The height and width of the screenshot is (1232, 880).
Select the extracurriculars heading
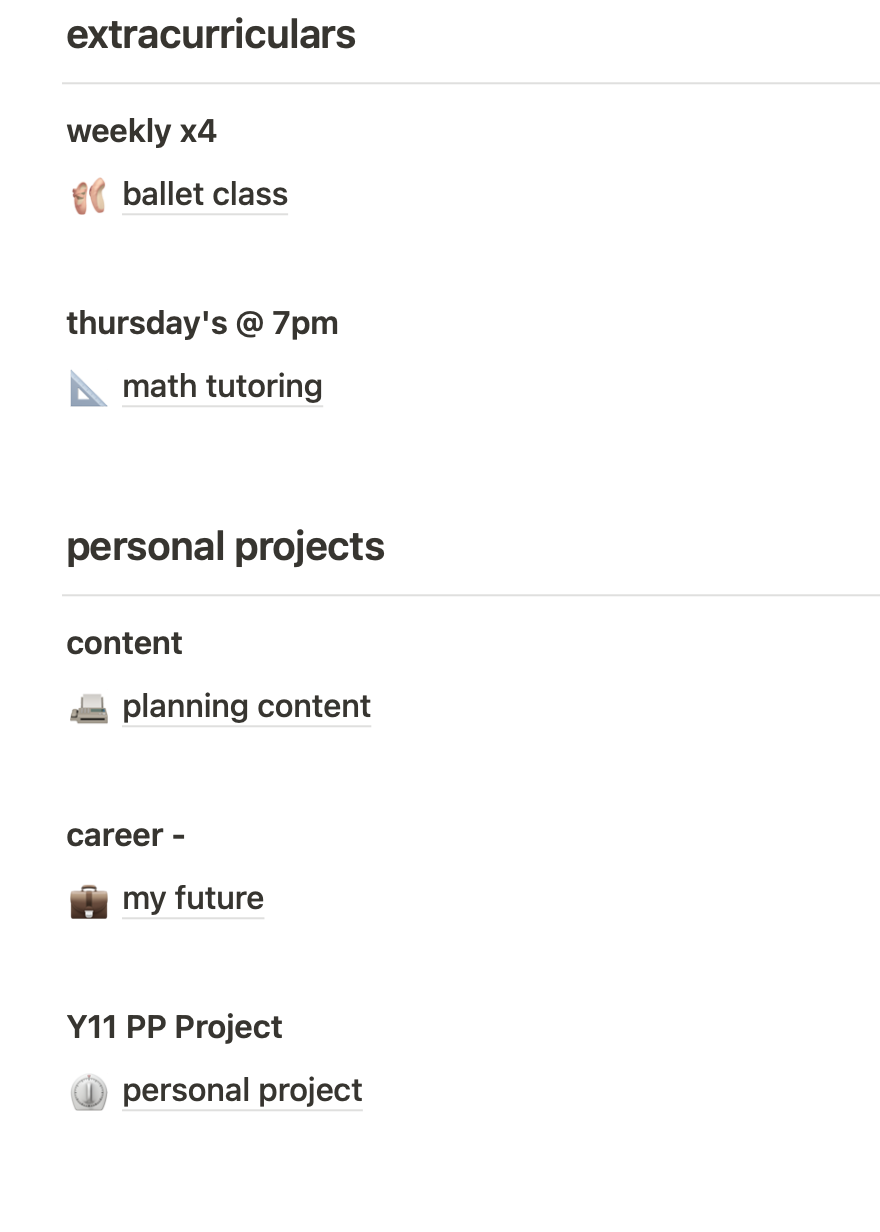[x=211, y=34]
